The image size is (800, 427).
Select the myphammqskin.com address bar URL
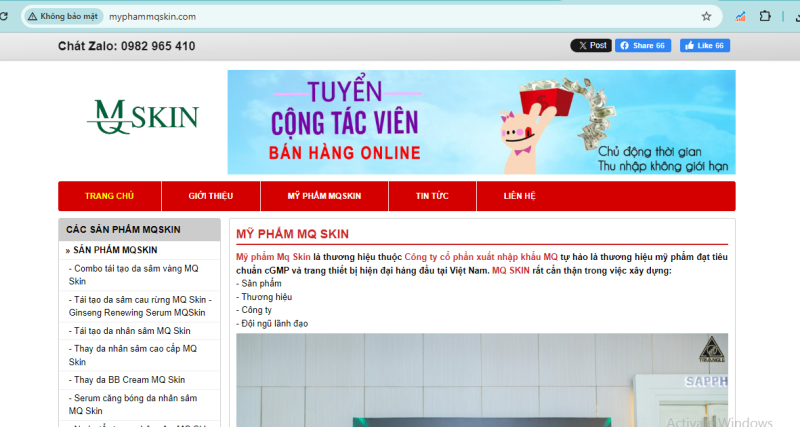(153, 17)
